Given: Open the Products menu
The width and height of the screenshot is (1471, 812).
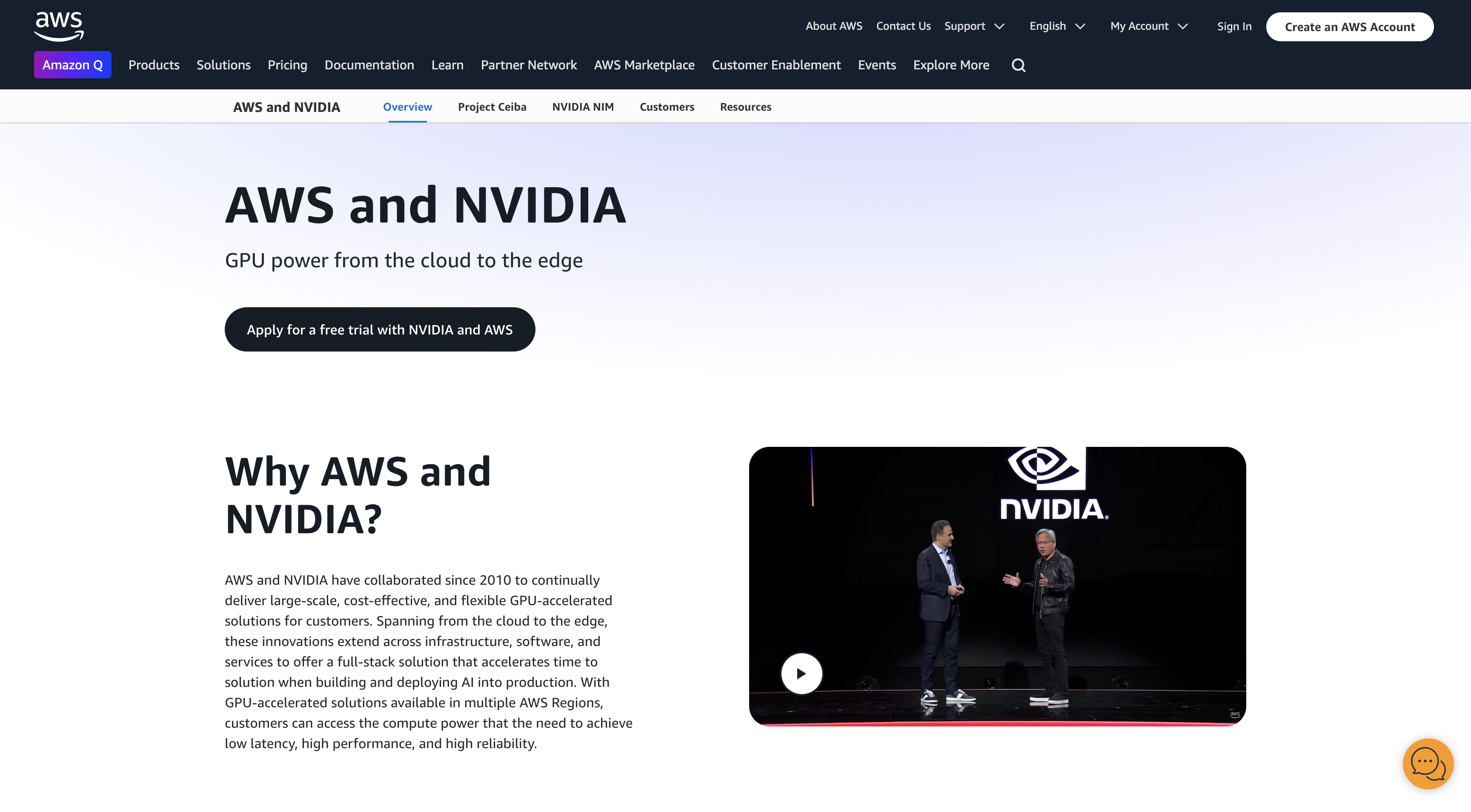Looking at the screenshot, I should click(154, 65).
